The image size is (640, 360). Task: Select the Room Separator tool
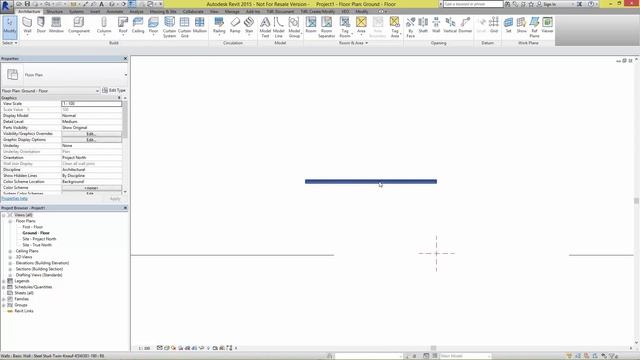coord(327,27)
